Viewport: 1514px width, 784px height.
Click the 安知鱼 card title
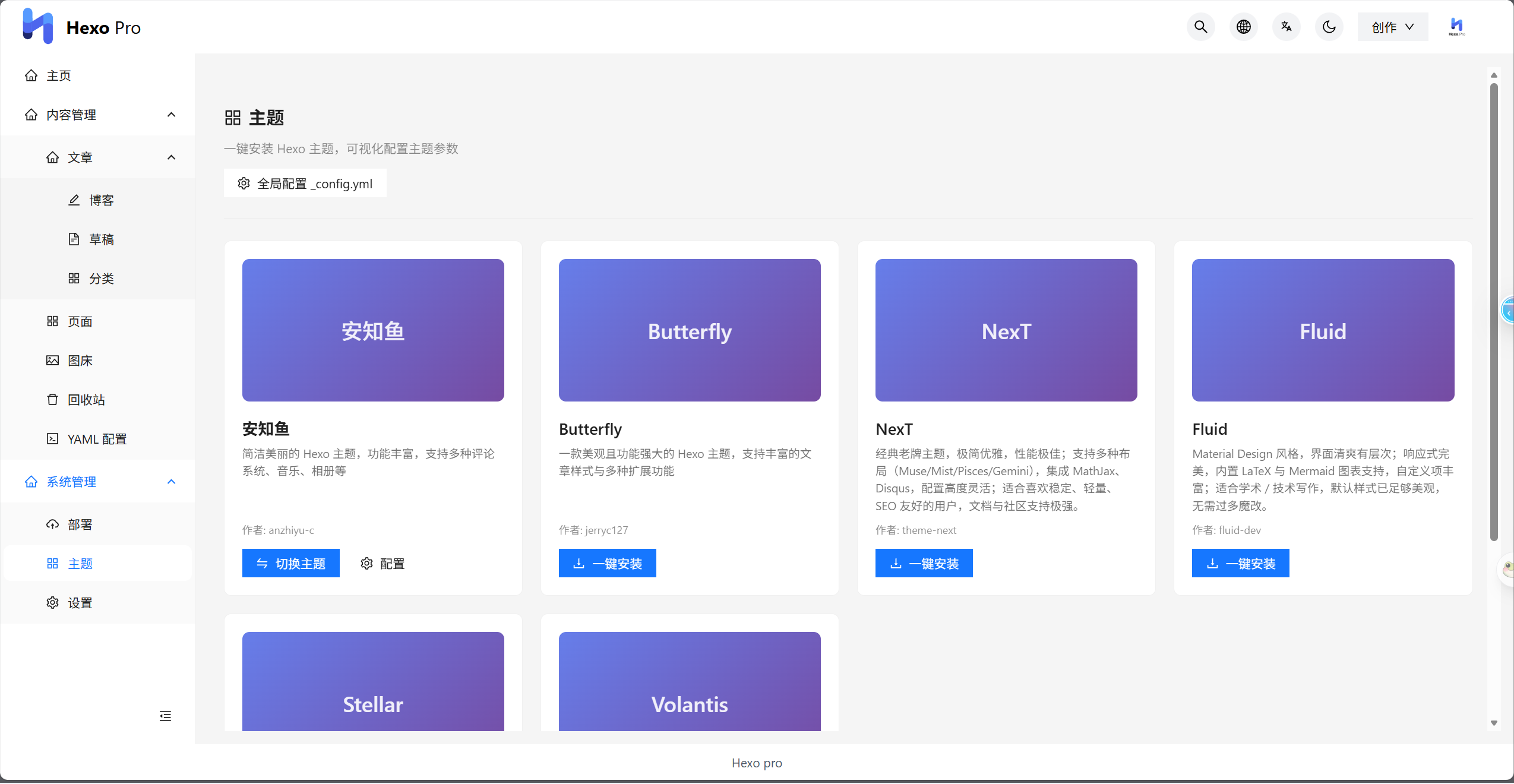[x=265, y=429]
